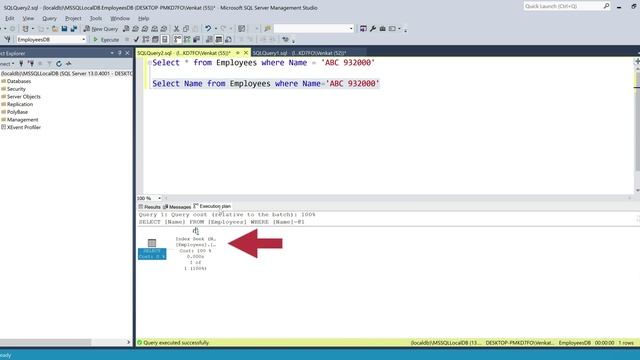Open the Project menu
The width and height of the screenshot is (640, 360).
pyautogui.click(x=73, y=18)
